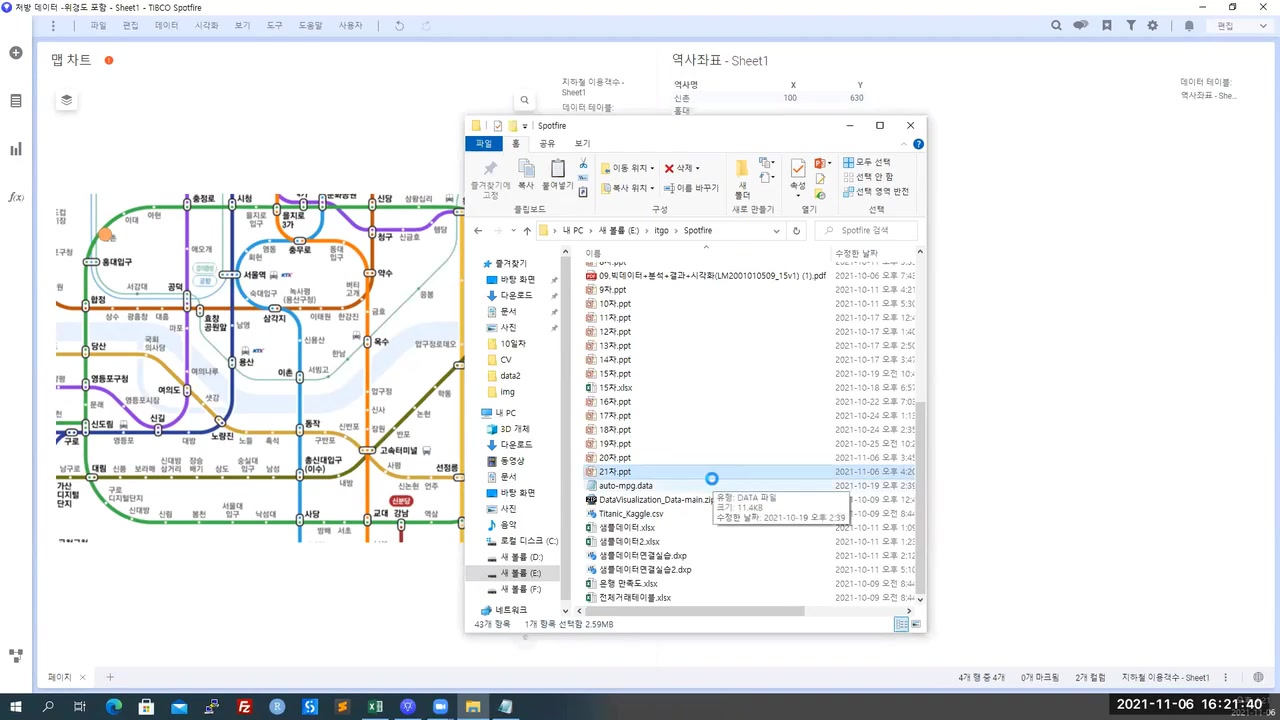The width and height of the screenshot is (1280, 720).
Task: Click the 새 폴더 new folder button
Action: 742,178
